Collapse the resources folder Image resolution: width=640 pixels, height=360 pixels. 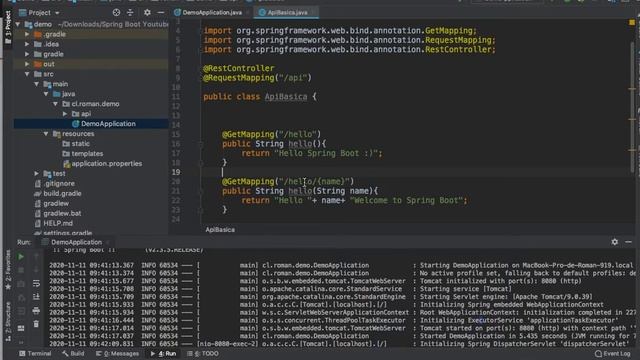(x=46, y=134)
